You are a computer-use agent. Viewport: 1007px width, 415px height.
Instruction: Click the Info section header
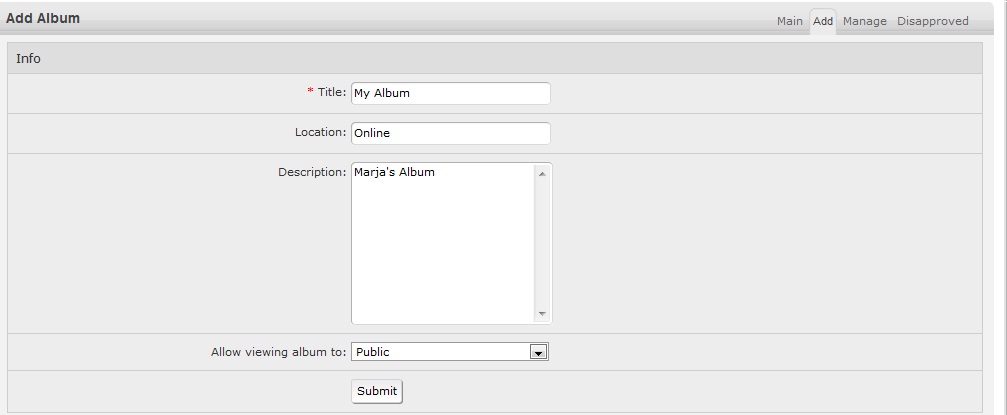[x=29, y=59]
